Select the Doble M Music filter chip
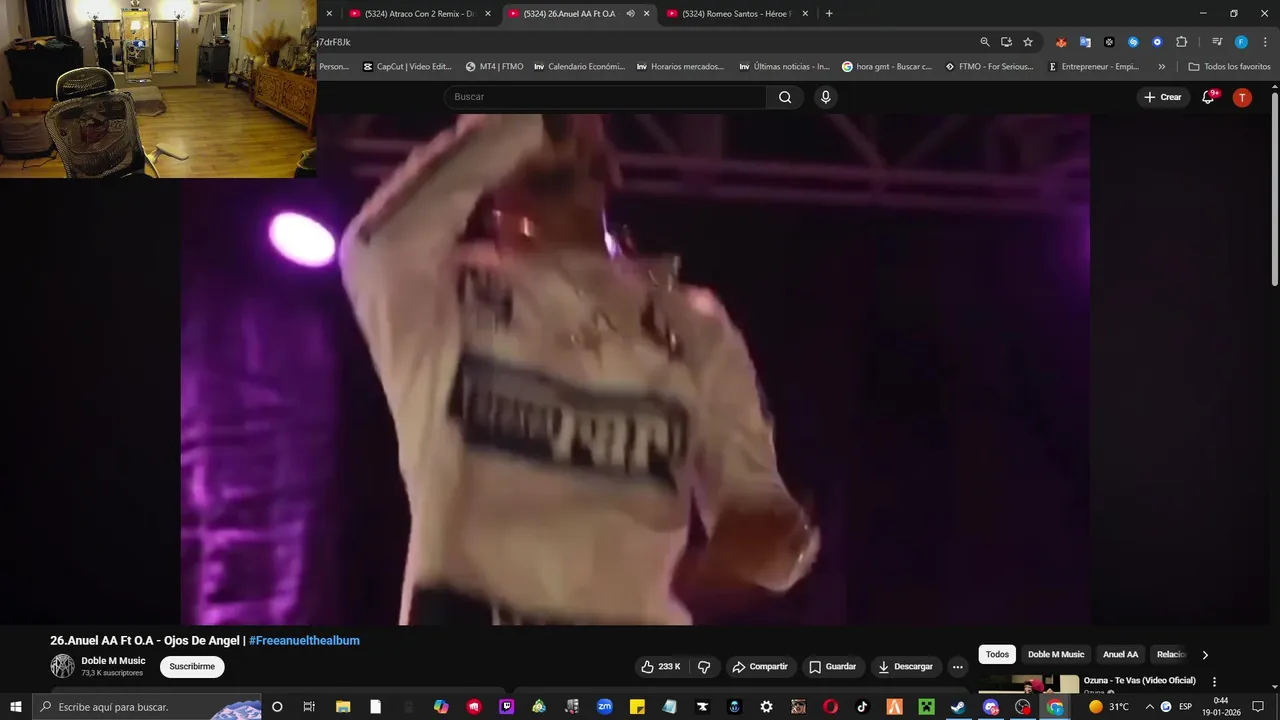 1056,655
